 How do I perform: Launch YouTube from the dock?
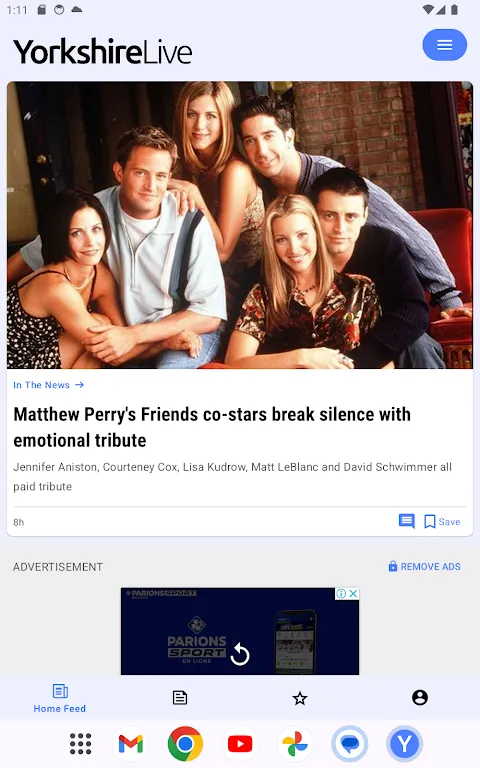240,744
